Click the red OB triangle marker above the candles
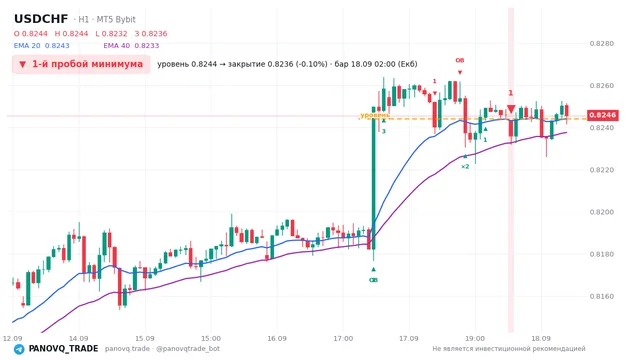640x360 pixels. click(x=460, y=73)
